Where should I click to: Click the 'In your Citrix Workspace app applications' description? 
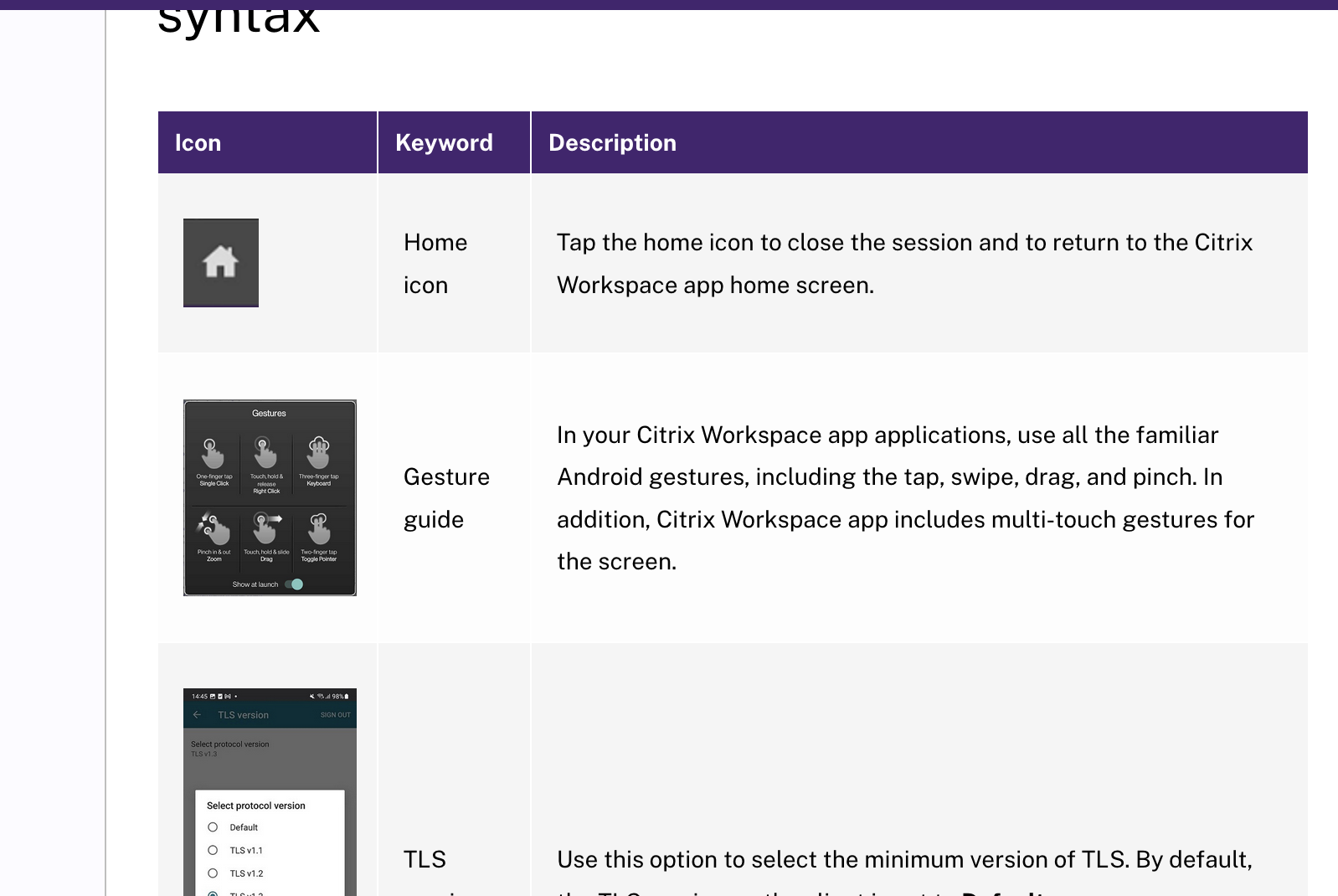905,497
